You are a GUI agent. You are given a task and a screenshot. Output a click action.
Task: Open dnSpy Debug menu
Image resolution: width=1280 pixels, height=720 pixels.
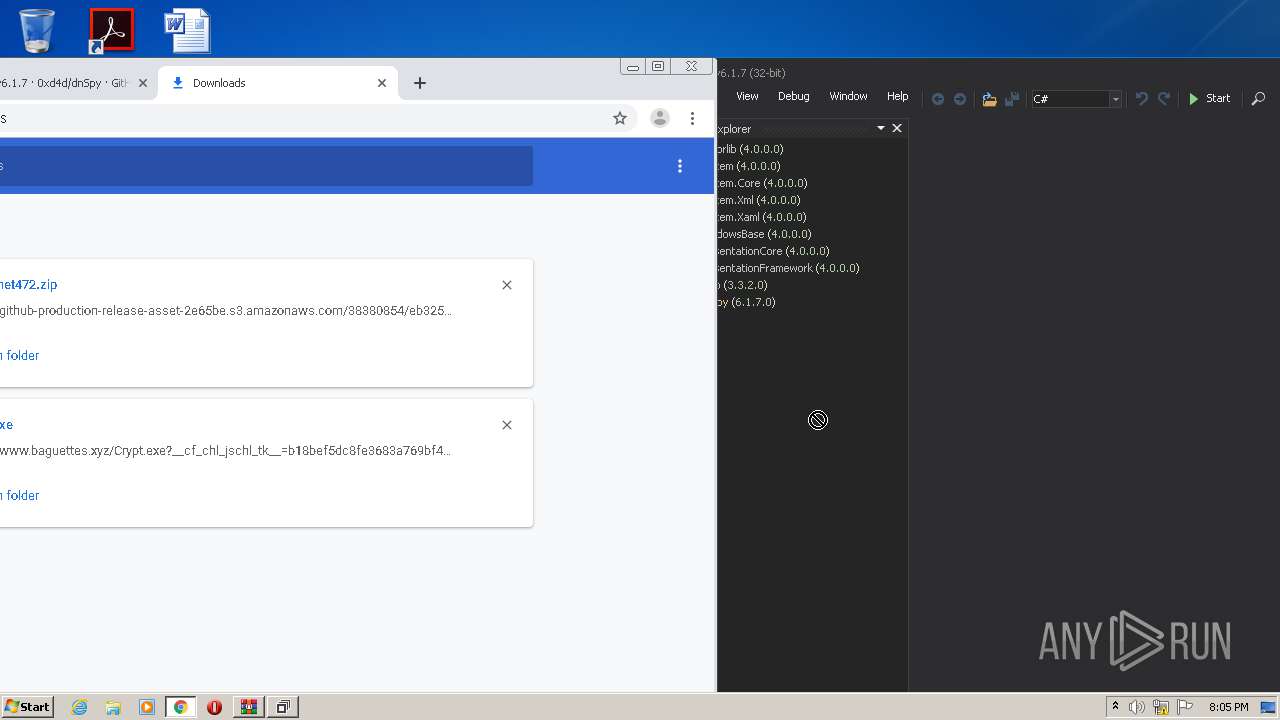(x=793, y=97)
